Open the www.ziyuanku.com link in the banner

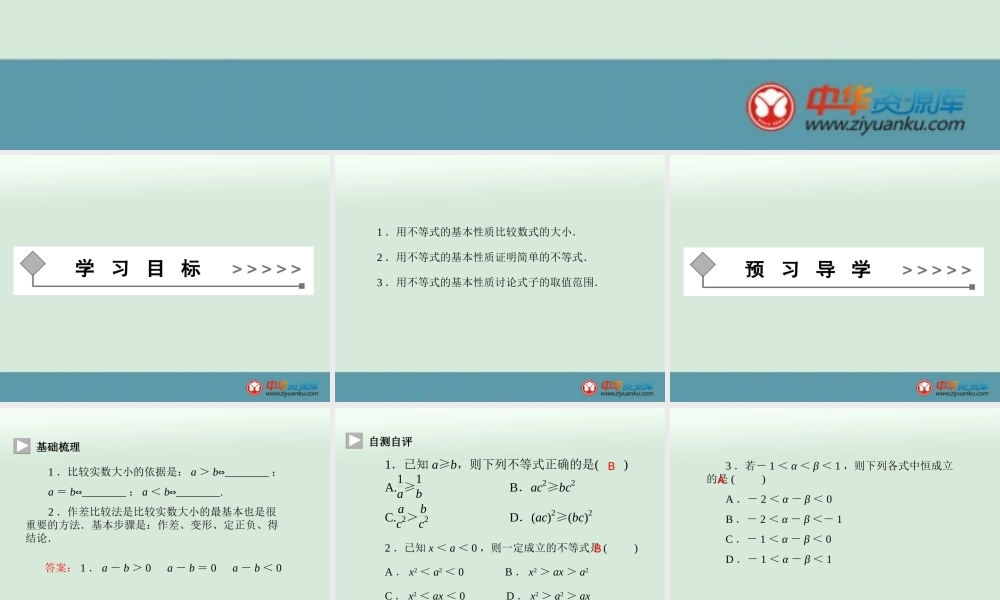coord(885,124)
